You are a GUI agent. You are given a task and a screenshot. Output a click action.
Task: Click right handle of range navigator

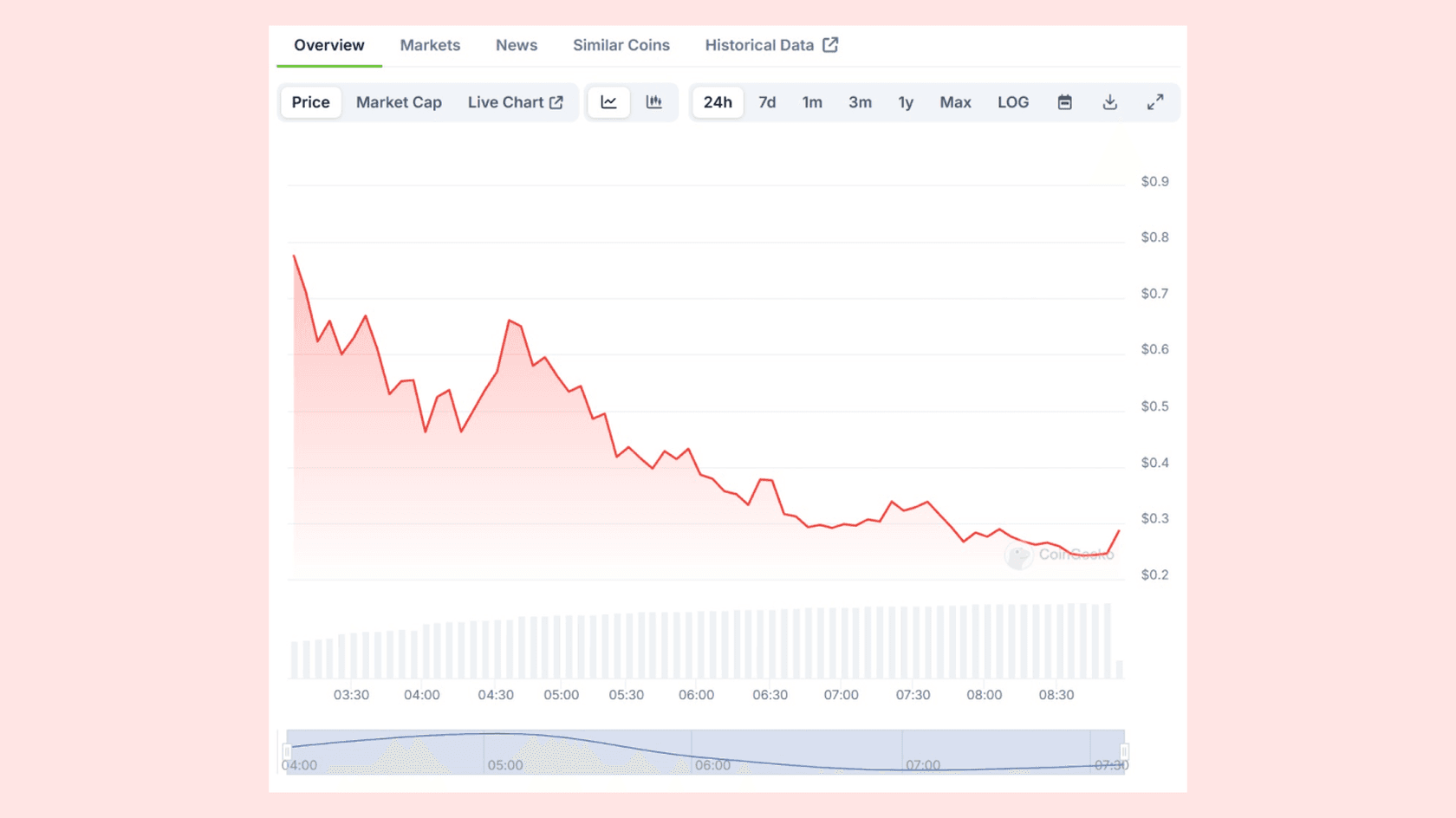(x=1124, y=751)
